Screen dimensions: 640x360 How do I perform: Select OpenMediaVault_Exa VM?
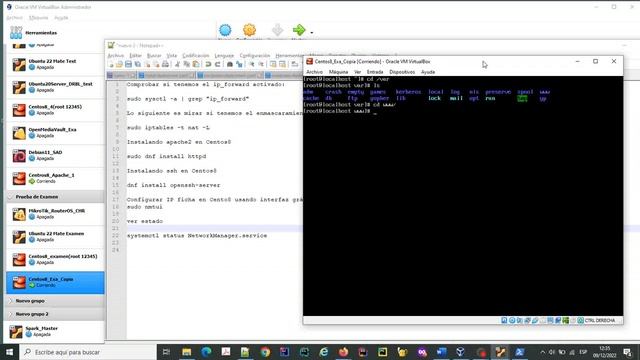55,133
